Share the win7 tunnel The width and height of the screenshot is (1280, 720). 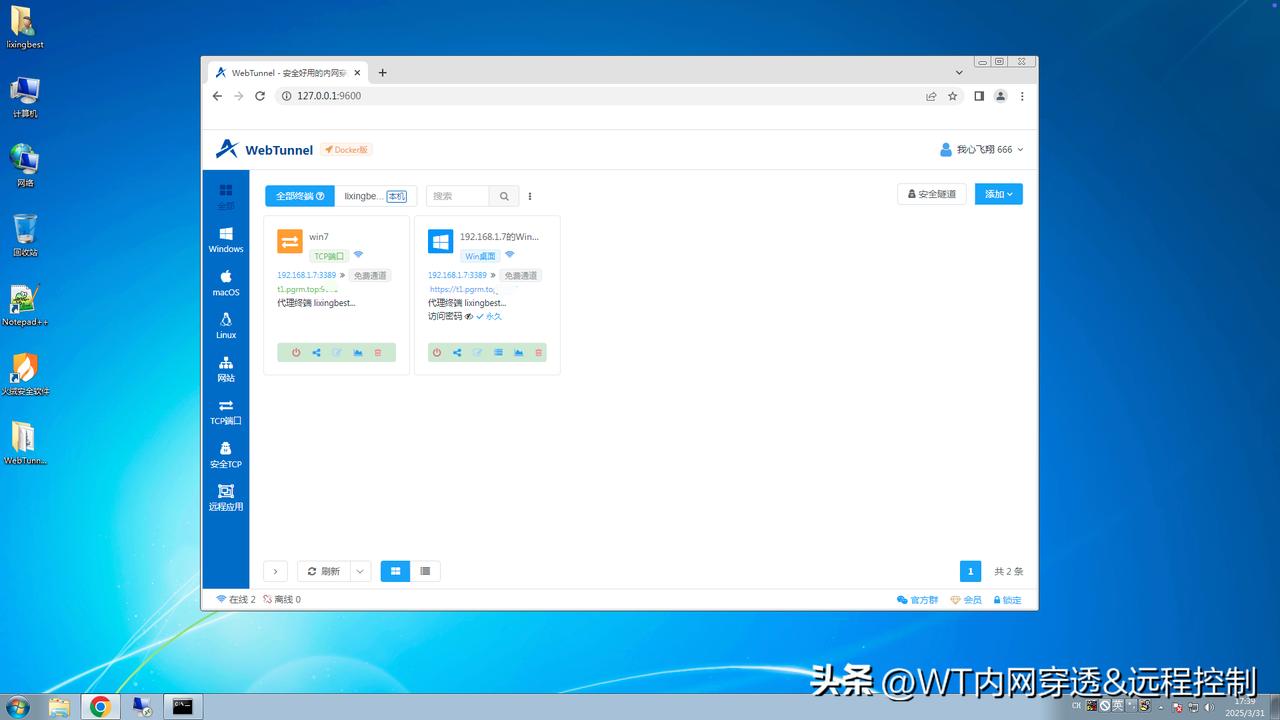[x=316, y=352]
